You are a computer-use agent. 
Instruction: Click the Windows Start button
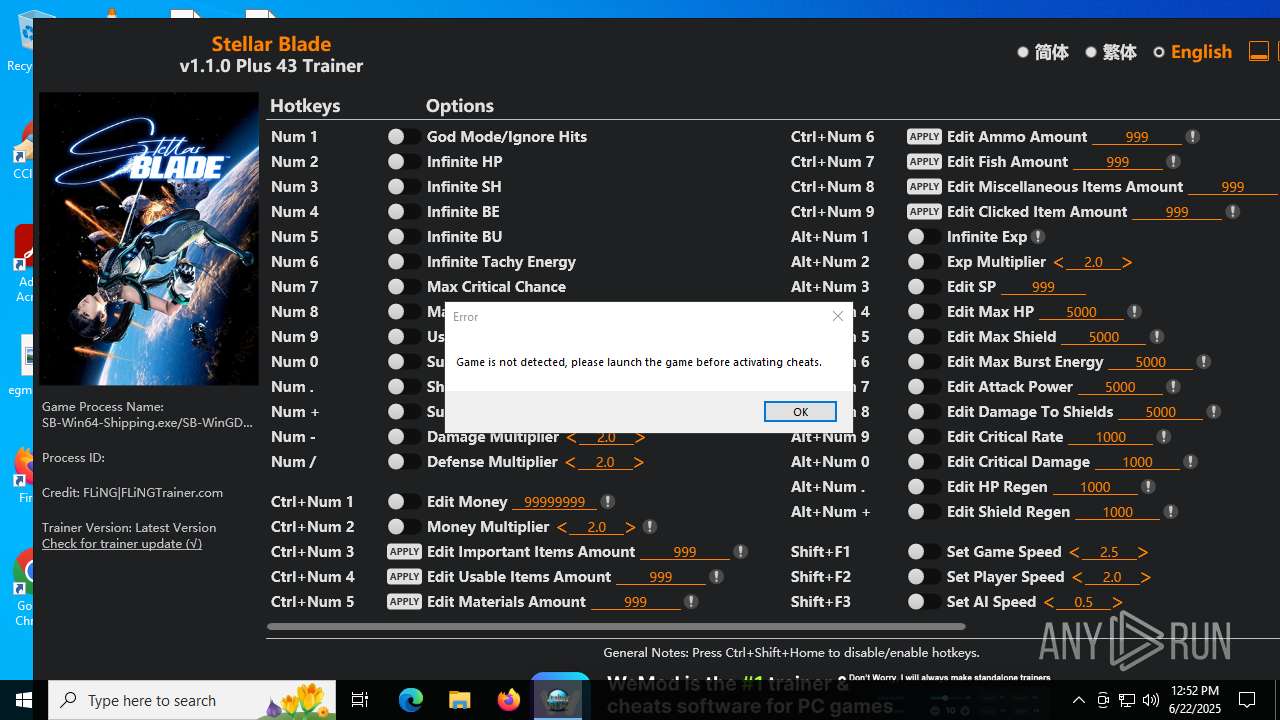coord(24,700)
